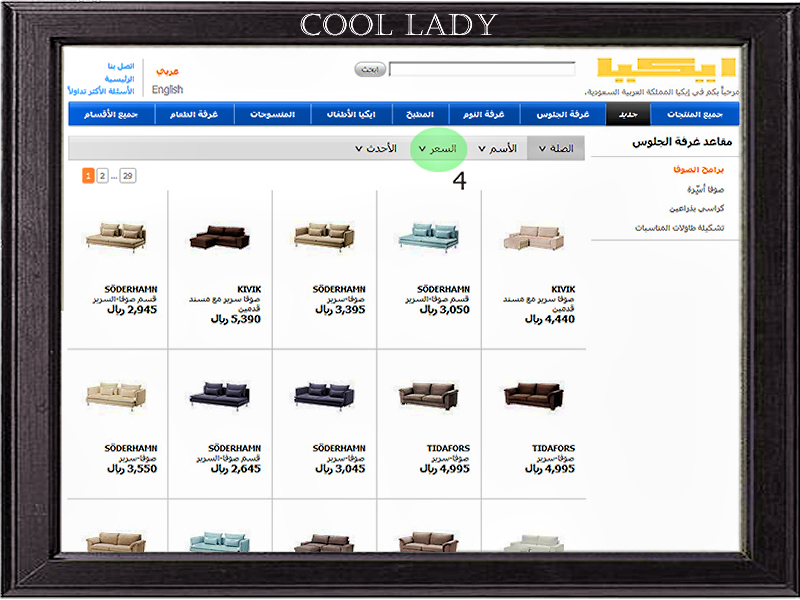Click the 3,045 ريال price

[x=340, y=469]
